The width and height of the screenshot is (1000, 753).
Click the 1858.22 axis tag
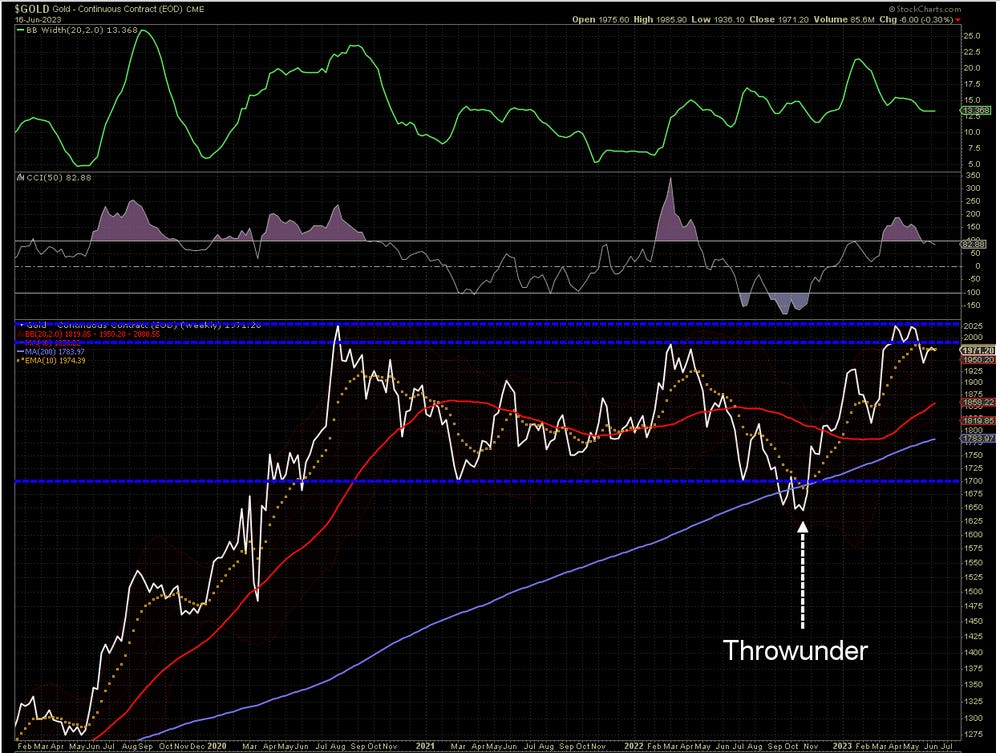click(978, 403)
